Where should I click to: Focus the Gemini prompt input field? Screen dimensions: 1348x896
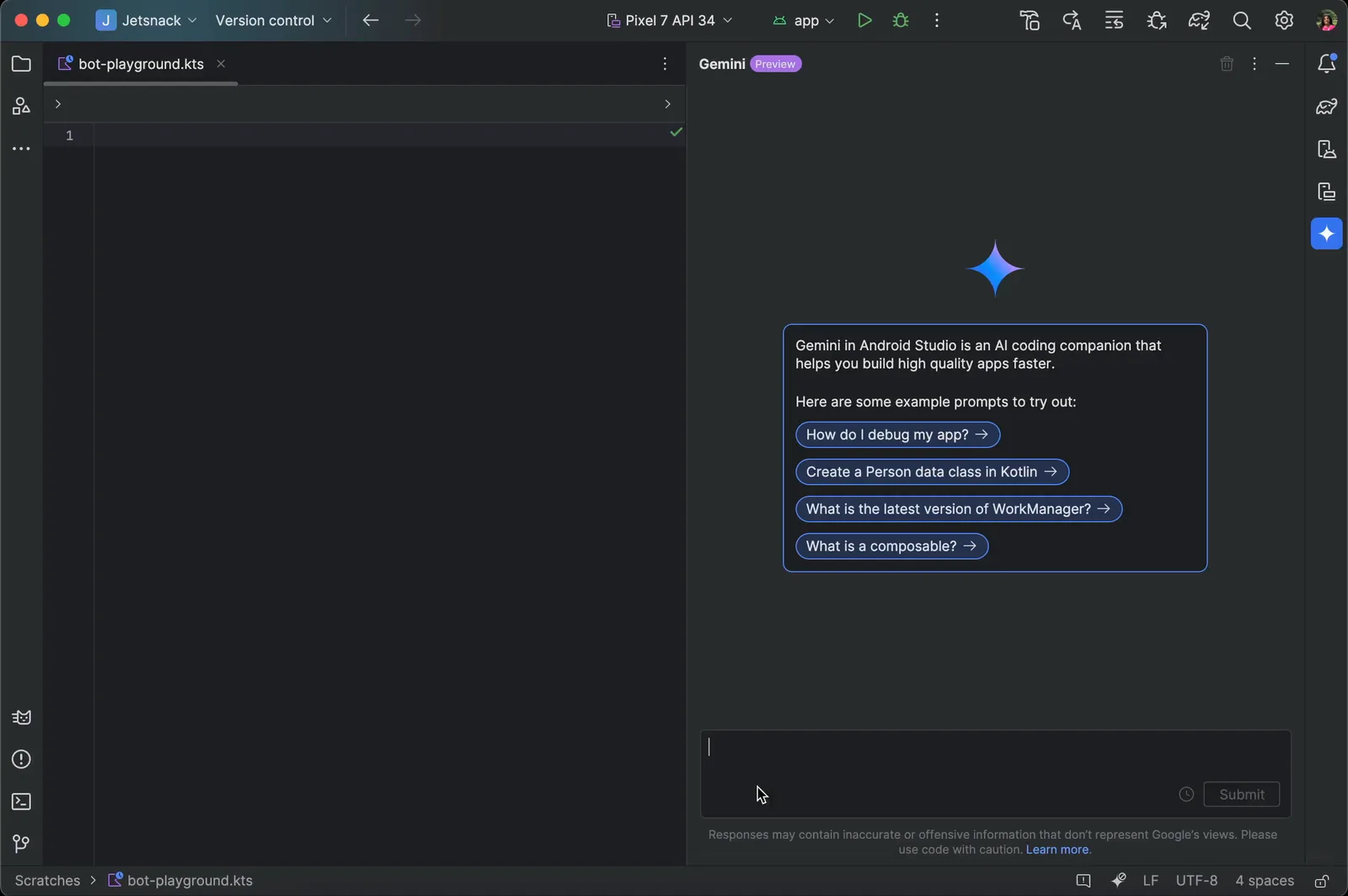(x=996, y=773)
